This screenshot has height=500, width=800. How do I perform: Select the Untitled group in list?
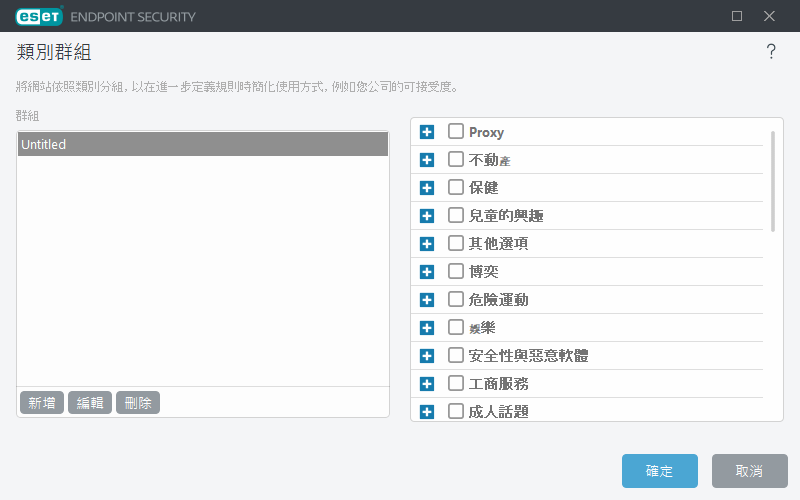[202, 144]
